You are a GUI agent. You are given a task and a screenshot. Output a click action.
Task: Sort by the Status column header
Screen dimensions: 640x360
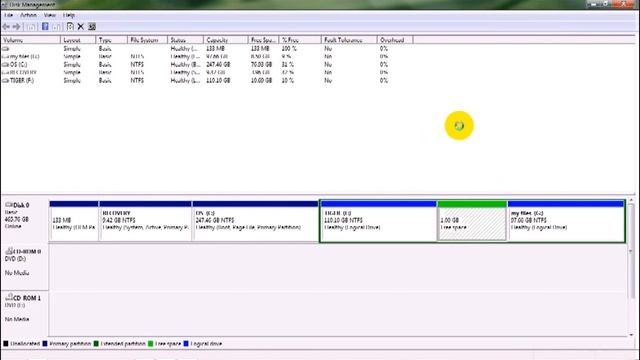pos(185,40)
